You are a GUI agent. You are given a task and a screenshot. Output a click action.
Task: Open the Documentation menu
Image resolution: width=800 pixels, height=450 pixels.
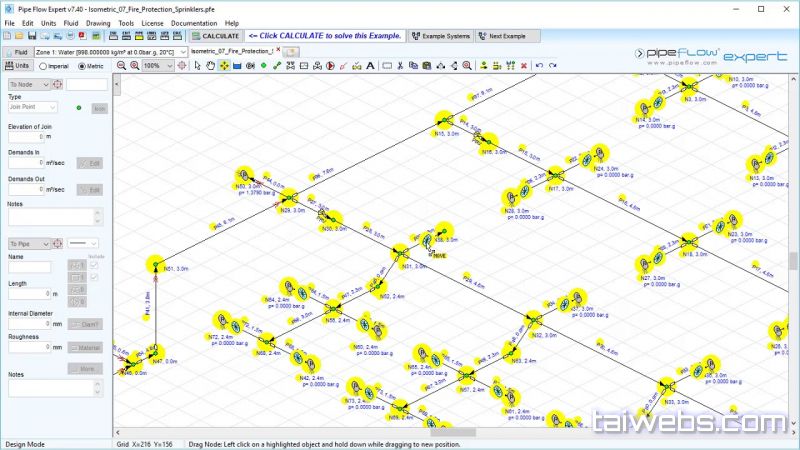(193, 22)
